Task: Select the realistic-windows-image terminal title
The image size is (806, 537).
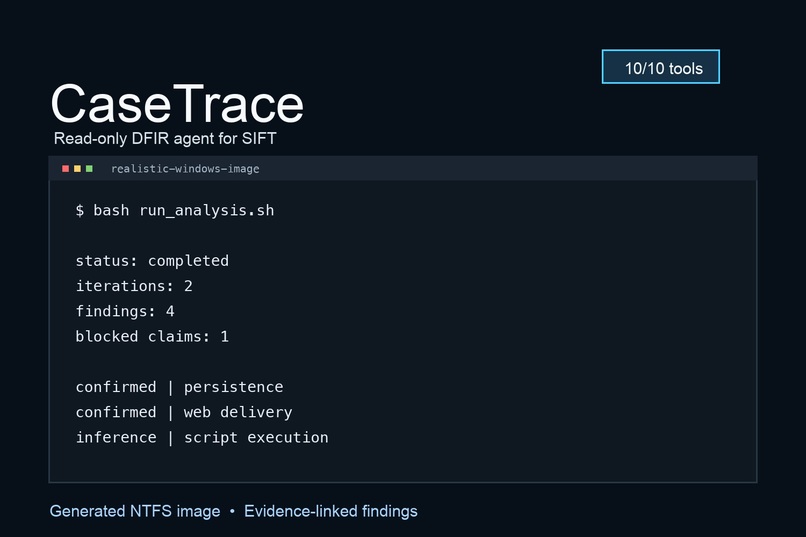Action: pyautogui.click(x=185, y=169)
